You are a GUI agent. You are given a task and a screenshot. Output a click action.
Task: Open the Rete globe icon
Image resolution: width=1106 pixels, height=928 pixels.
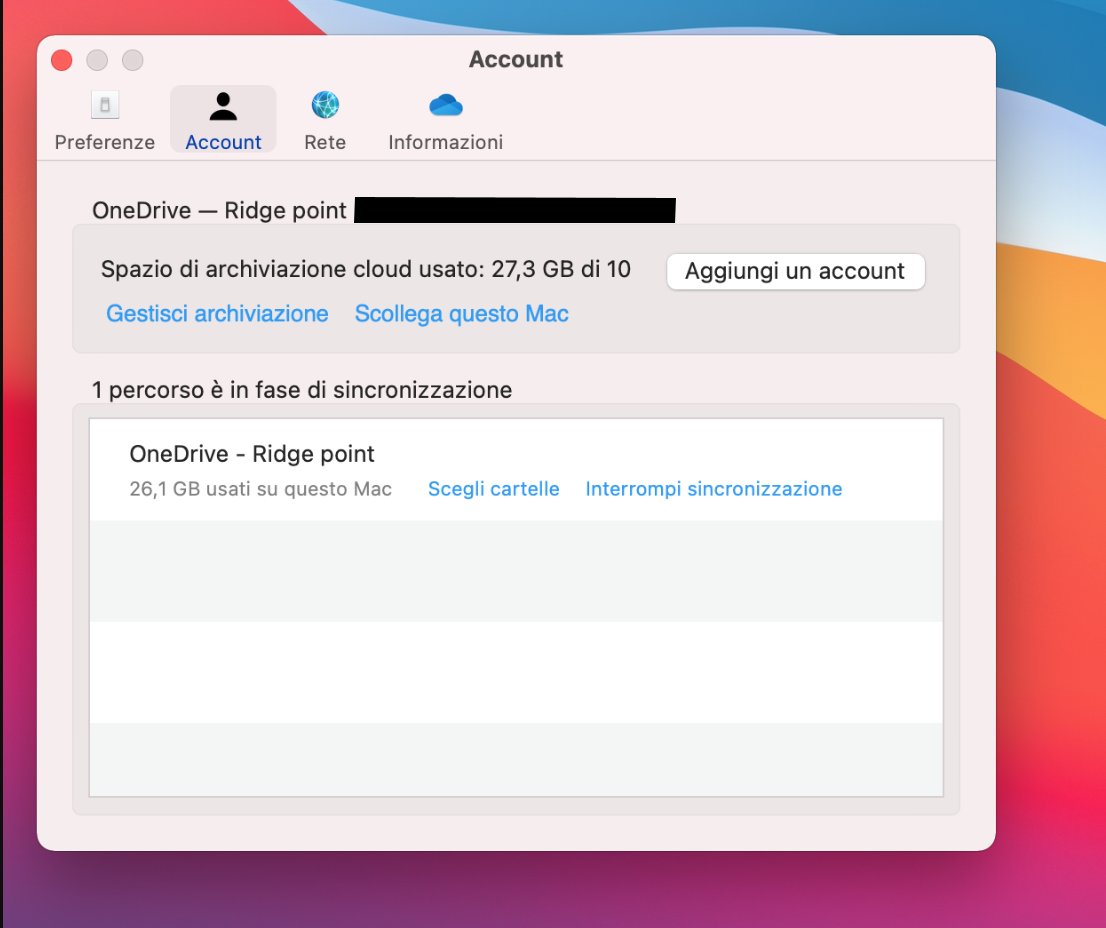pos(325,105)
